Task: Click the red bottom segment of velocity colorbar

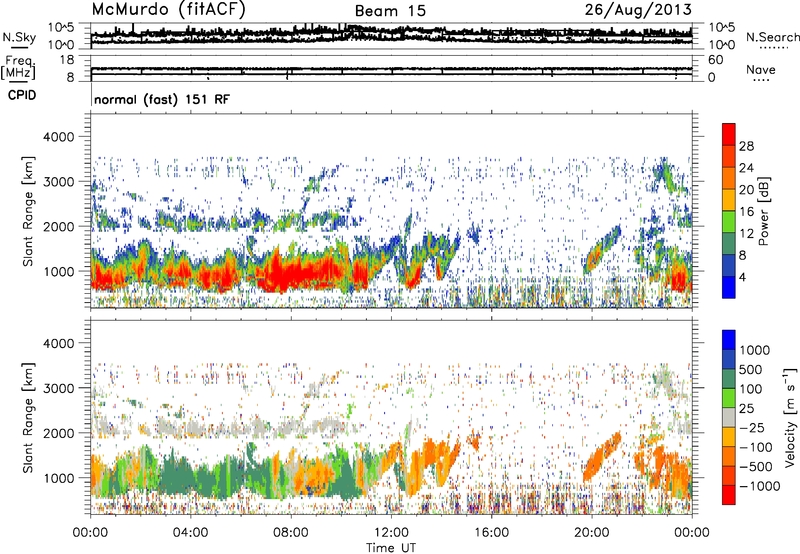Action: 729,495
